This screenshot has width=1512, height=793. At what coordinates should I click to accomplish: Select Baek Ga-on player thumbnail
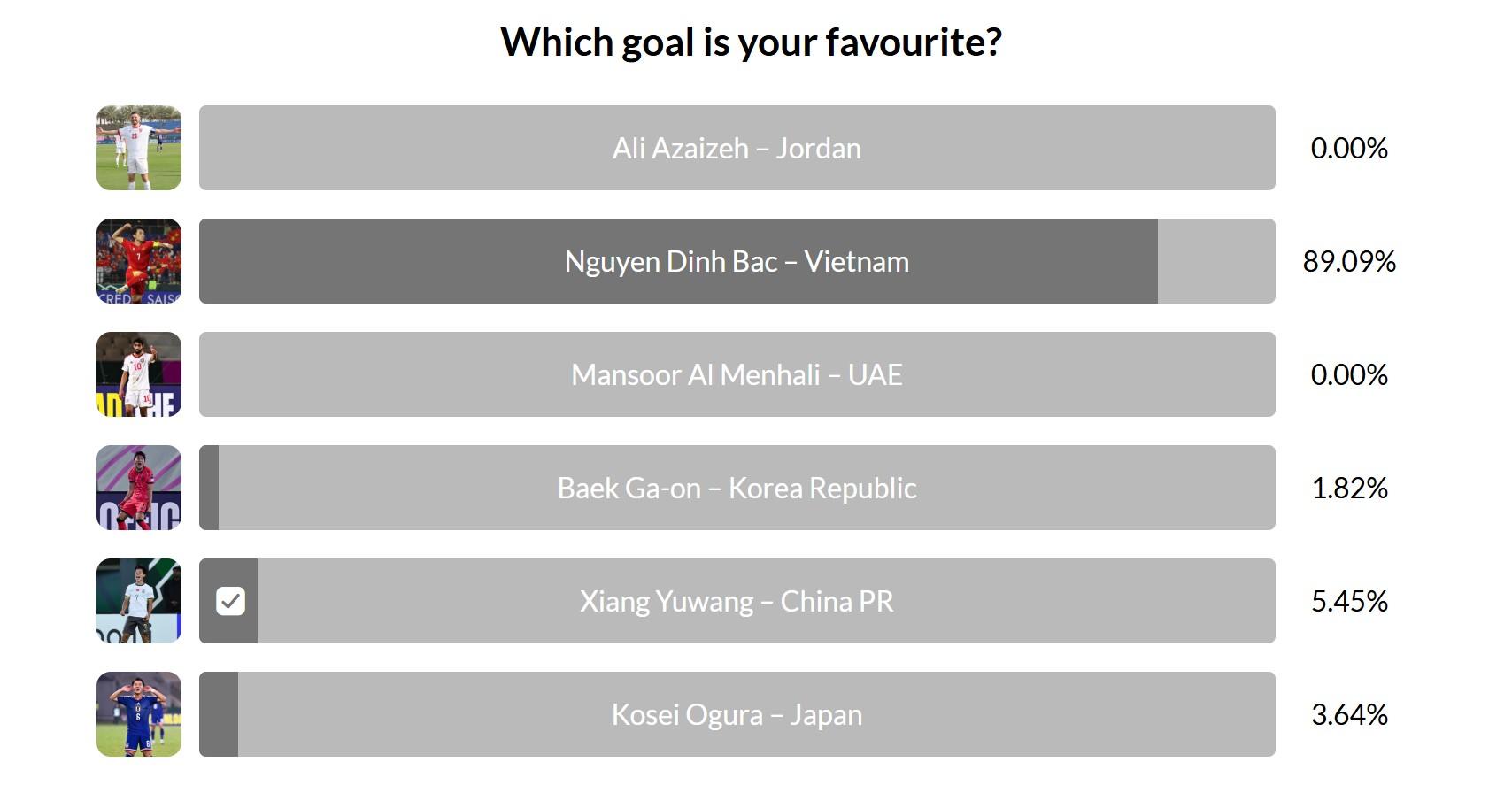click(139, 488)
